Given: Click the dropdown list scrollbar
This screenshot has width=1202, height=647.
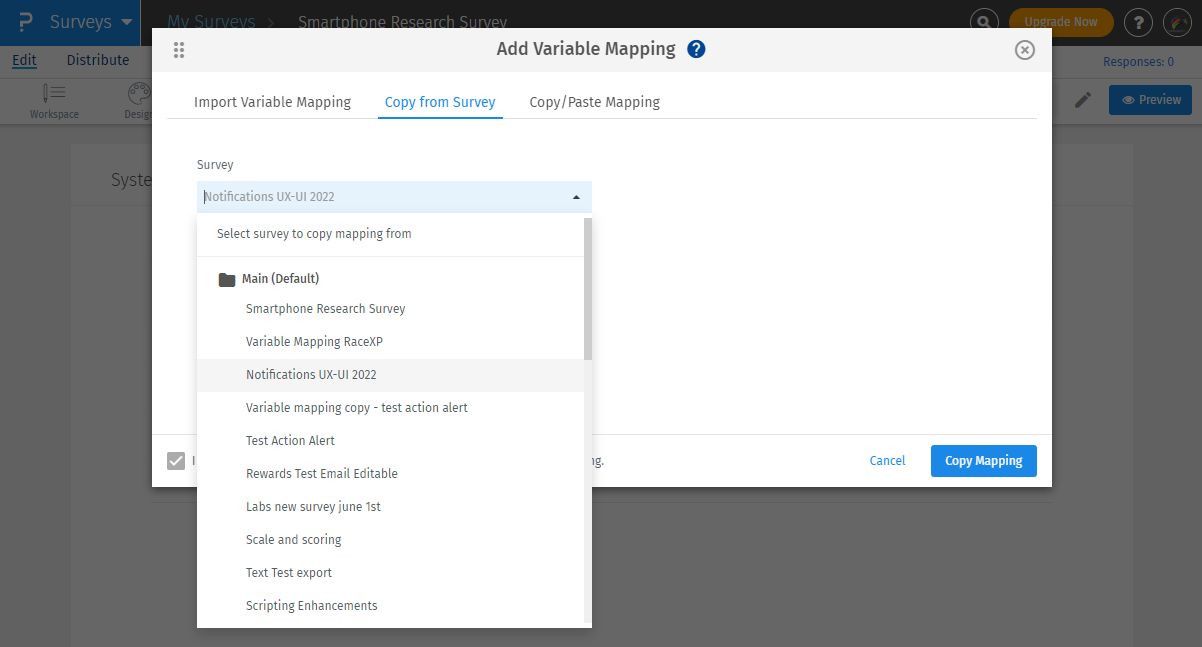Looking at the screenshot, I should tap(588, 290).
